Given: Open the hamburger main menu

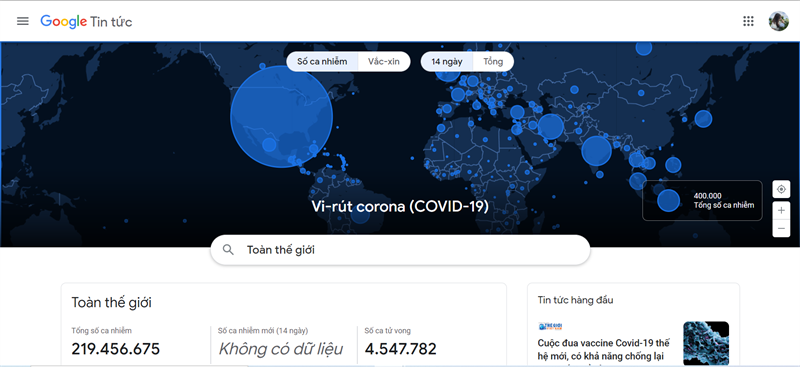Looking at the screenshot, I should pos(22,21).
